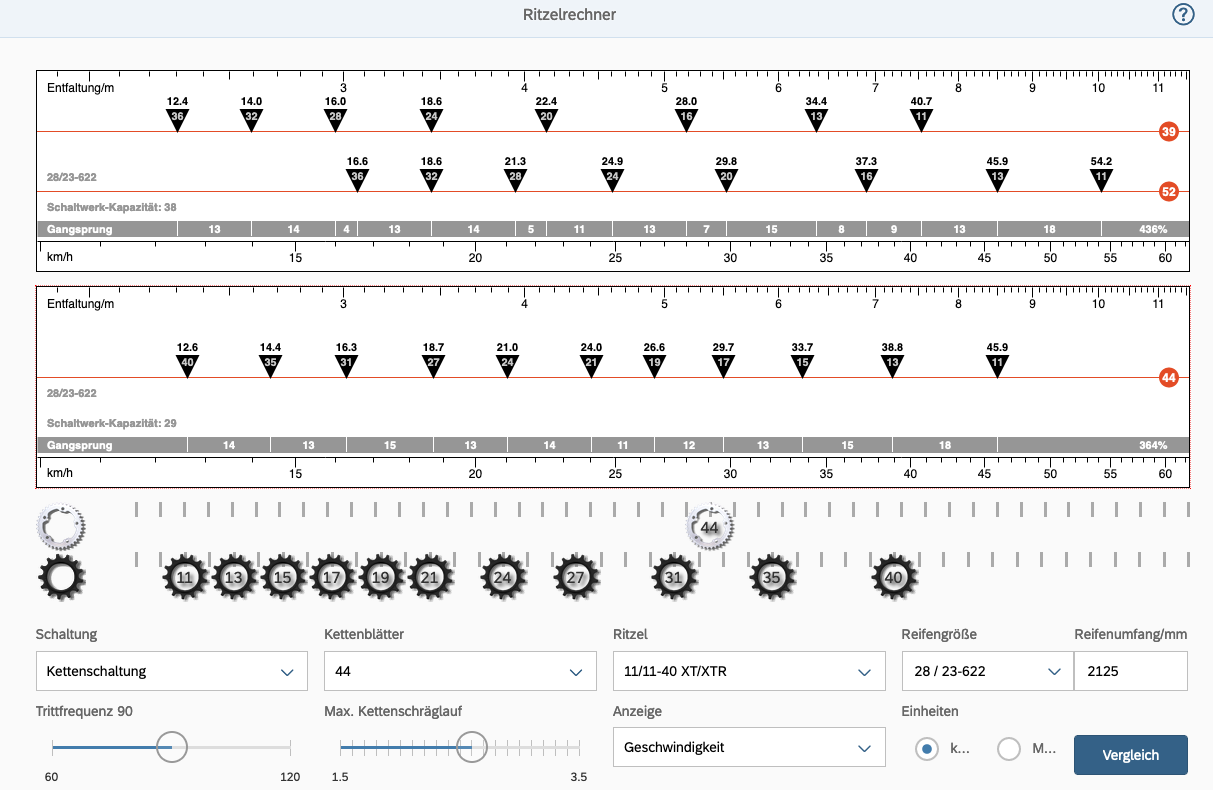Open the help question mark icon
This screenshot has height=790, width=1213.
coord(1183,15)
